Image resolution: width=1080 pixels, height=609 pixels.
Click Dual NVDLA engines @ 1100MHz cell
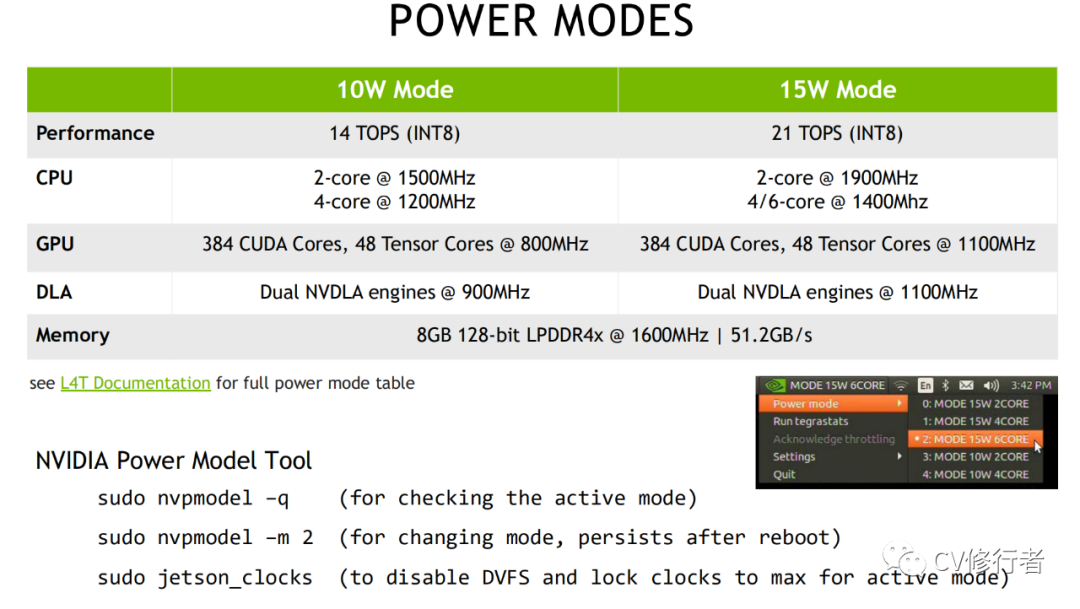point(838,292)
